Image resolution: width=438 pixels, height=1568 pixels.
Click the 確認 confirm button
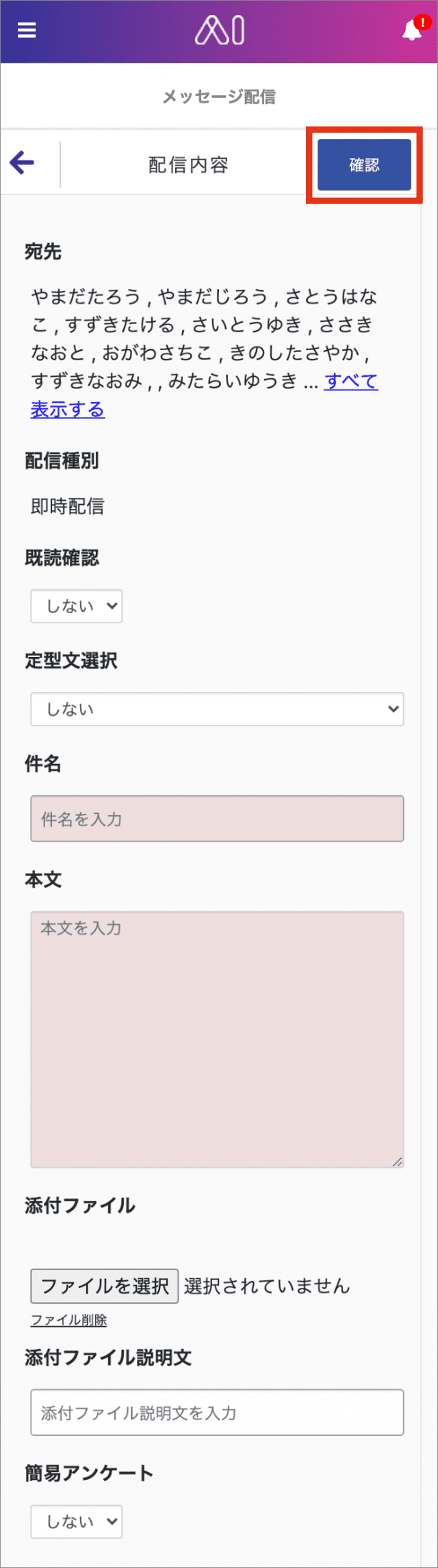(x=364, y=164)
